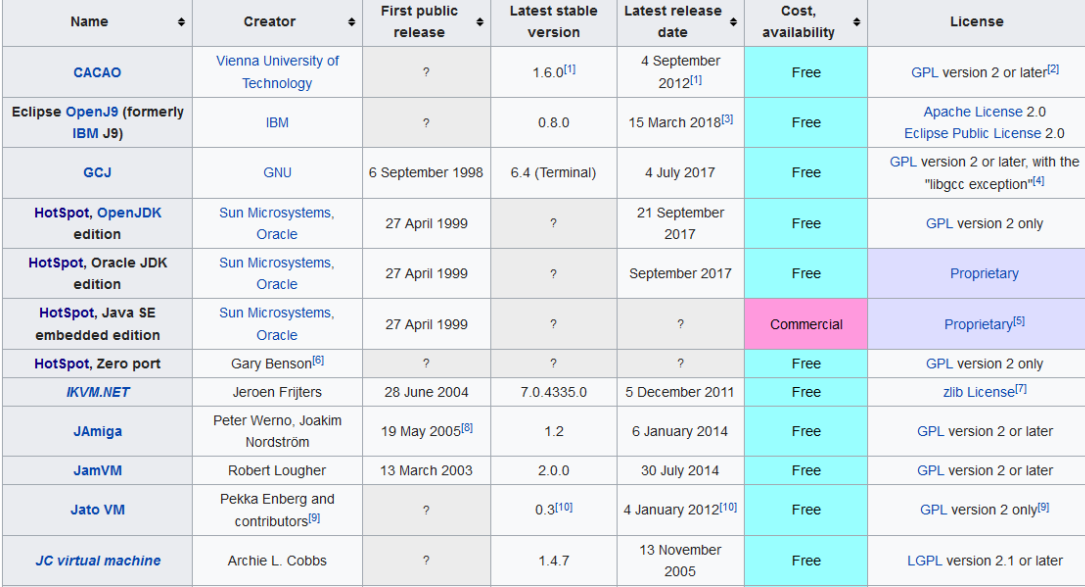Open the IKVM.NET link
The width and height of the screenshot is (1085, 587).
(98, 392)
